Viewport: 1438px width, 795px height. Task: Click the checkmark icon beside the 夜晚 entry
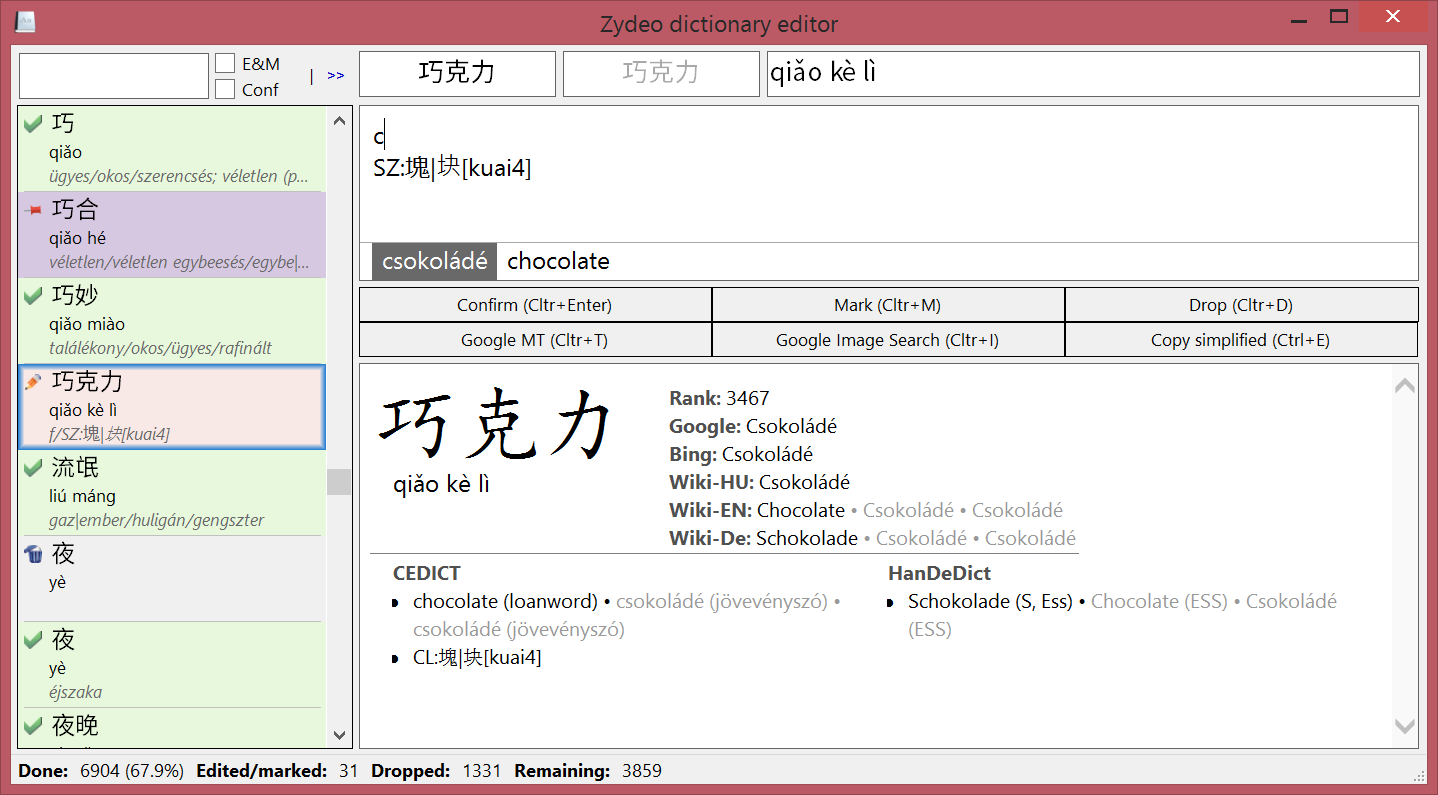32,726
